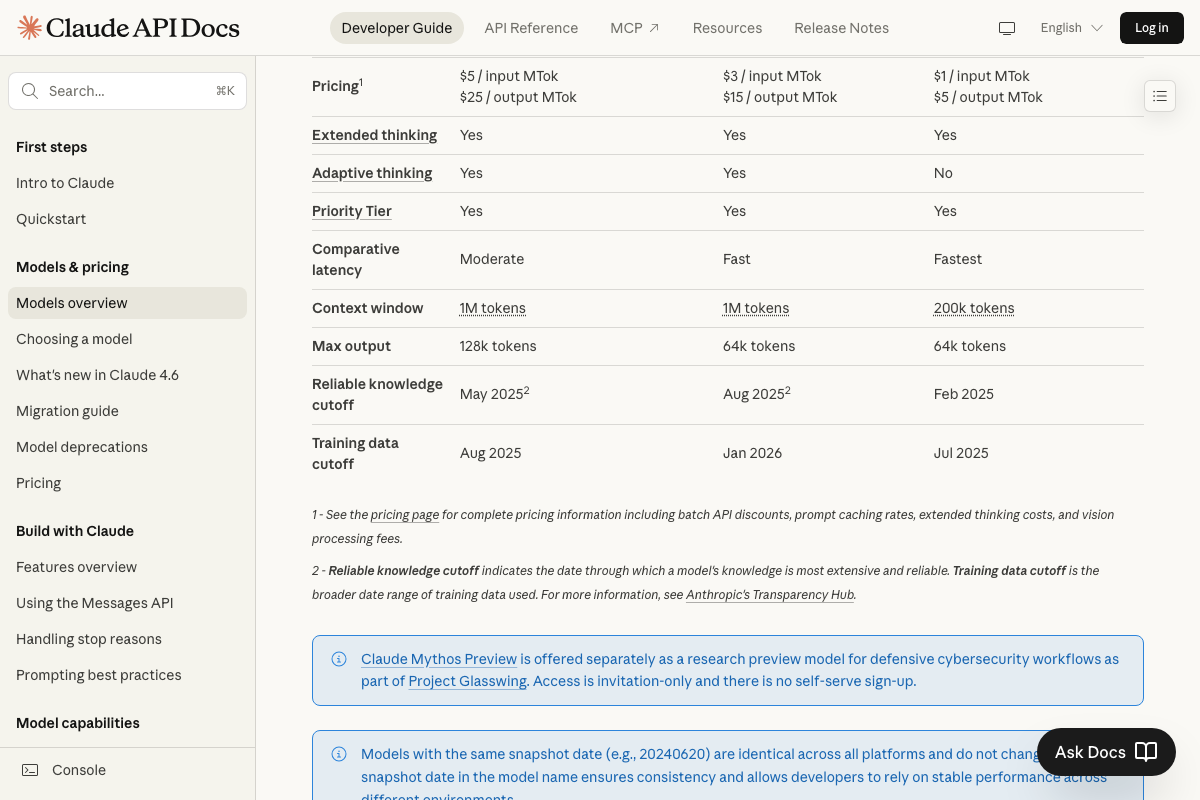Screen dimensions: 1200x800
Task: Click the MCP external link arrow
Action: (x=654, y=28)
